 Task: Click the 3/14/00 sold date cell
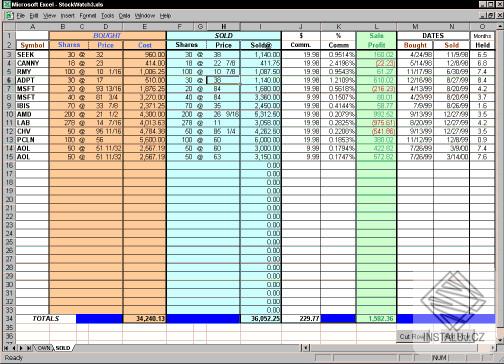point(451,157)
